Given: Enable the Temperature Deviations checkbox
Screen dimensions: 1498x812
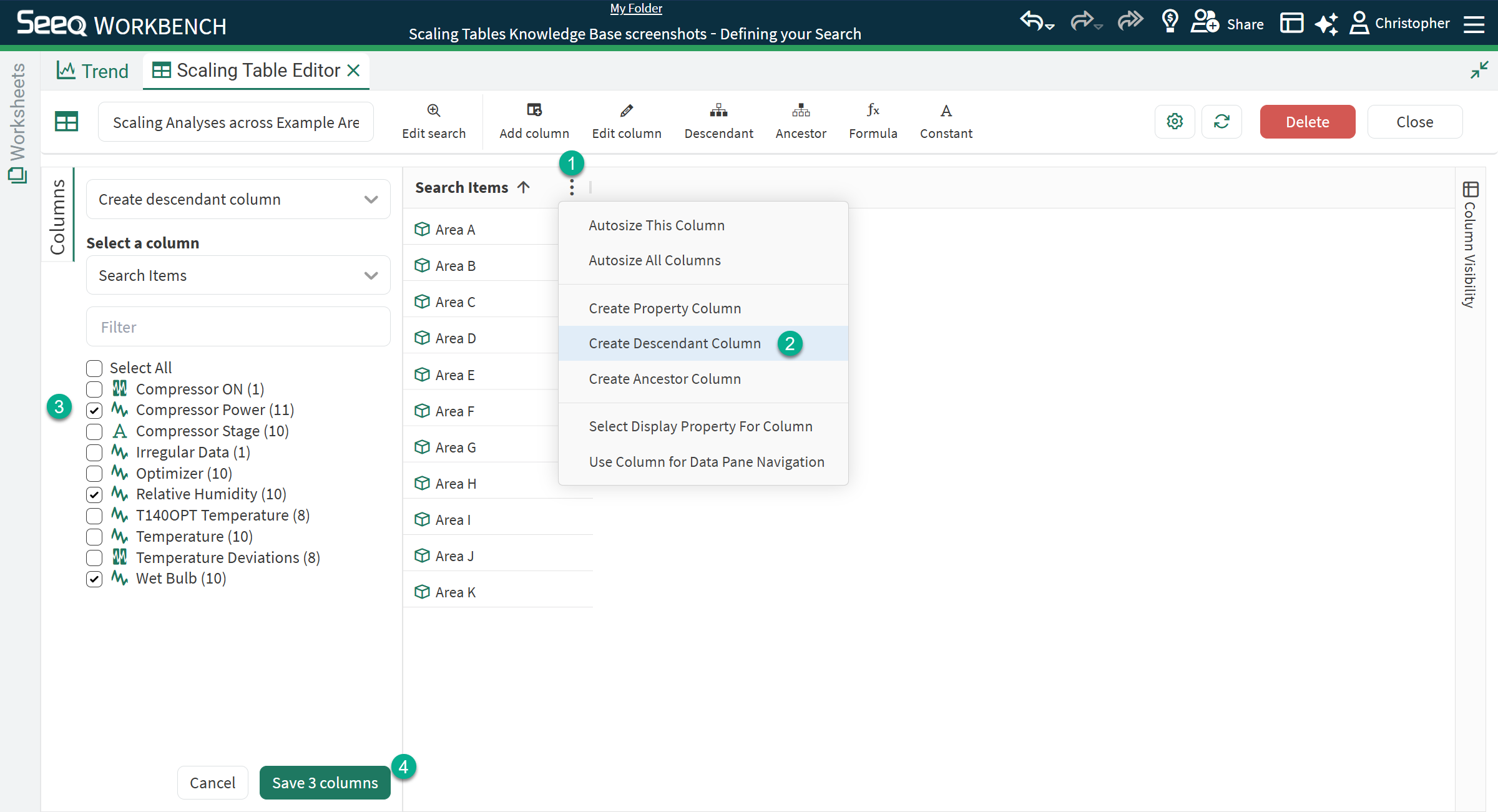Looking at the screenshot, I should 94,558.
